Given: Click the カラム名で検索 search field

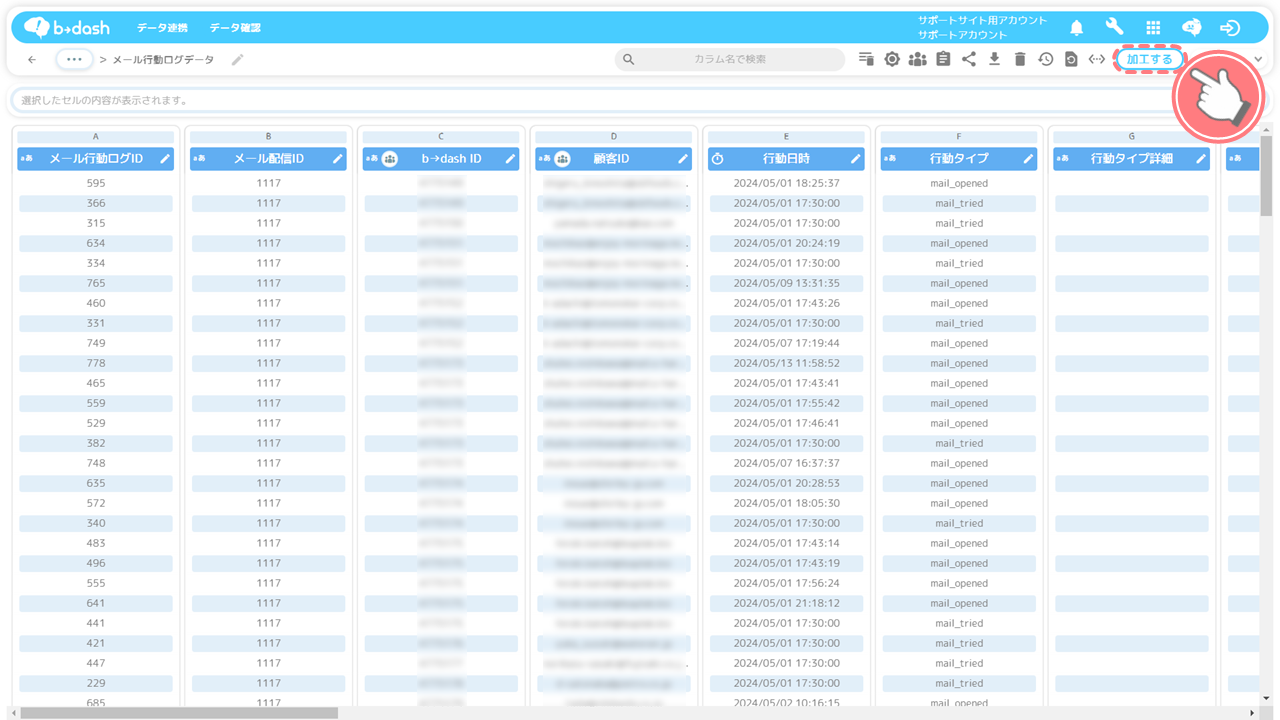Looking at the screenshot, I should point(730,60).
